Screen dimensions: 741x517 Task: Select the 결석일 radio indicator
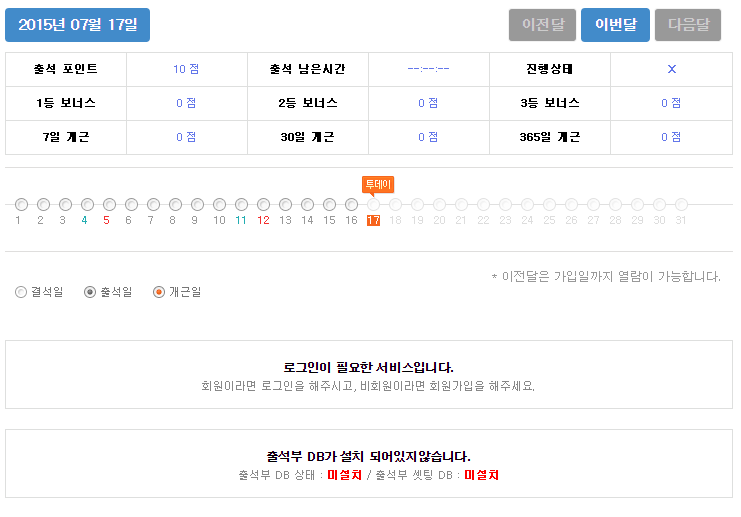(22, 292)
